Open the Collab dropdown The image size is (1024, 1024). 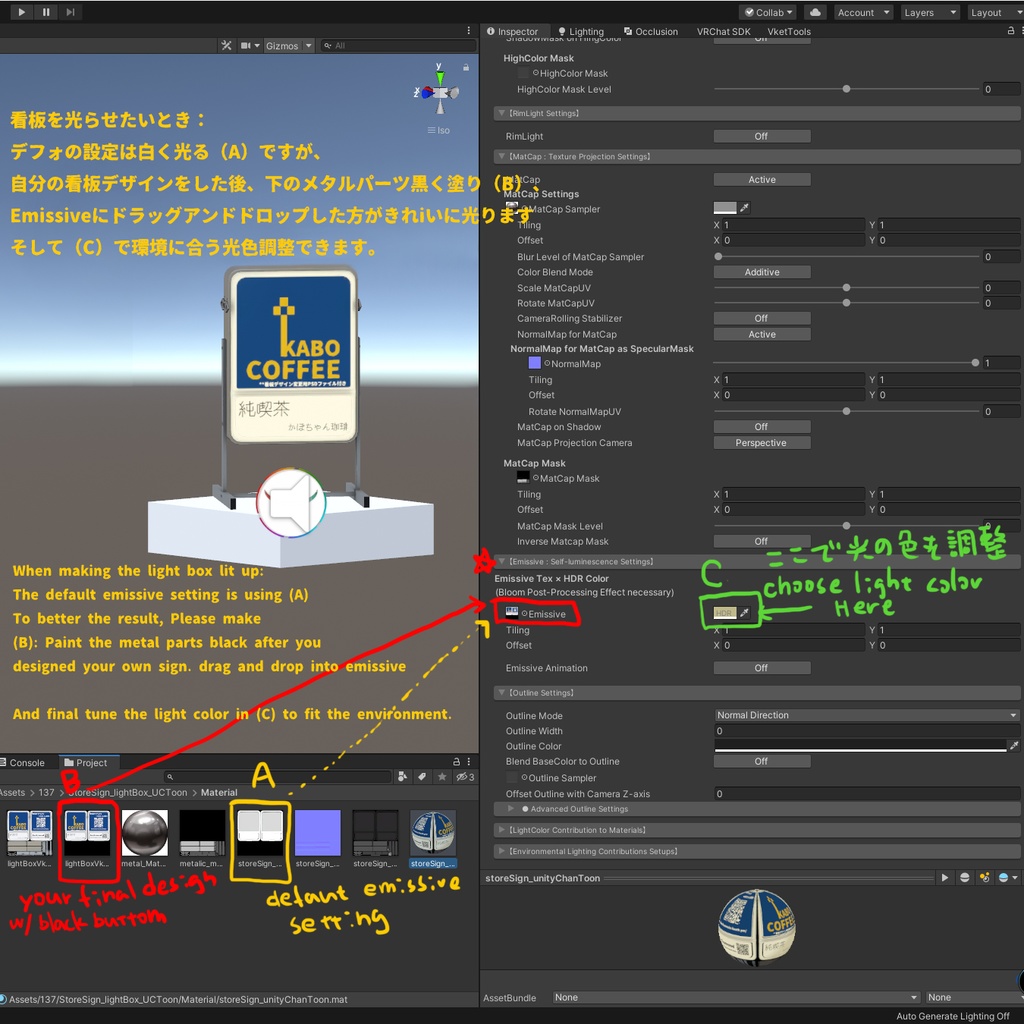pos(768,12)
